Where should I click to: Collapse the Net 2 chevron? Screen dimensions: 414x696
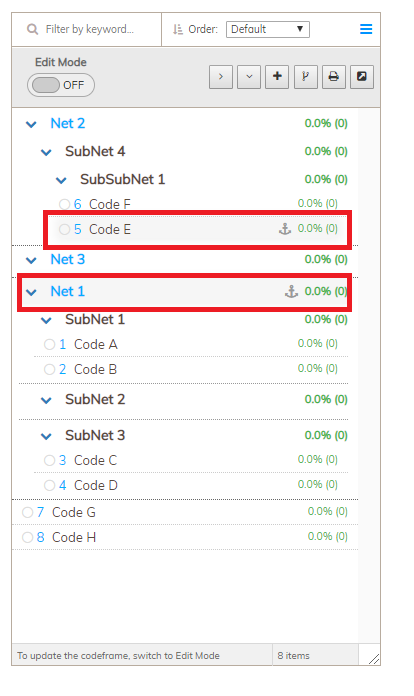(31, 124)
